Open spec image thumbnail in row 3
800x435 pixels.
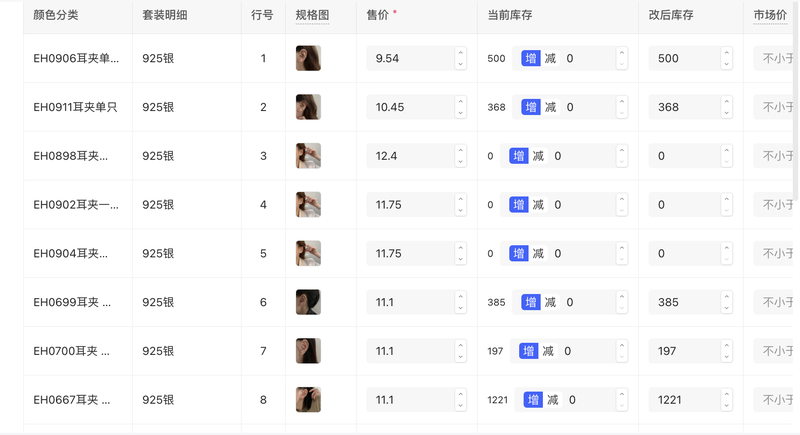pyautogui.click(x=308, y=156)
